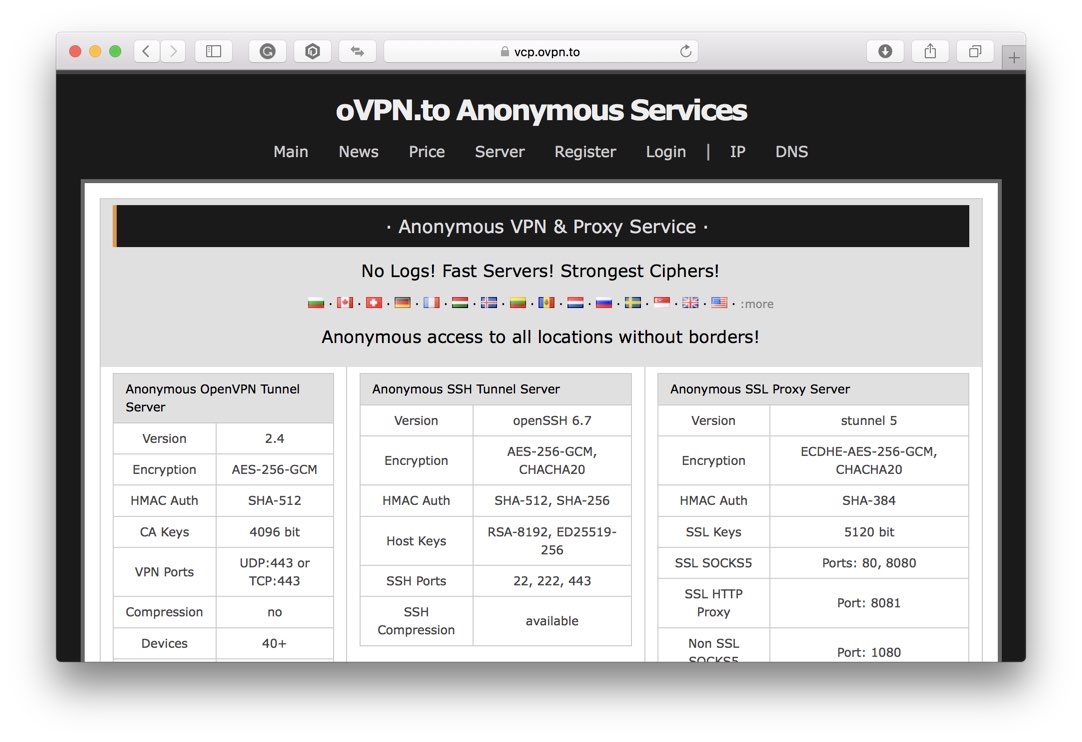This screenshot has height=742, width=1082.
Task: Click the '4096 bit' CA Keys value
Action: pos(275,532)
